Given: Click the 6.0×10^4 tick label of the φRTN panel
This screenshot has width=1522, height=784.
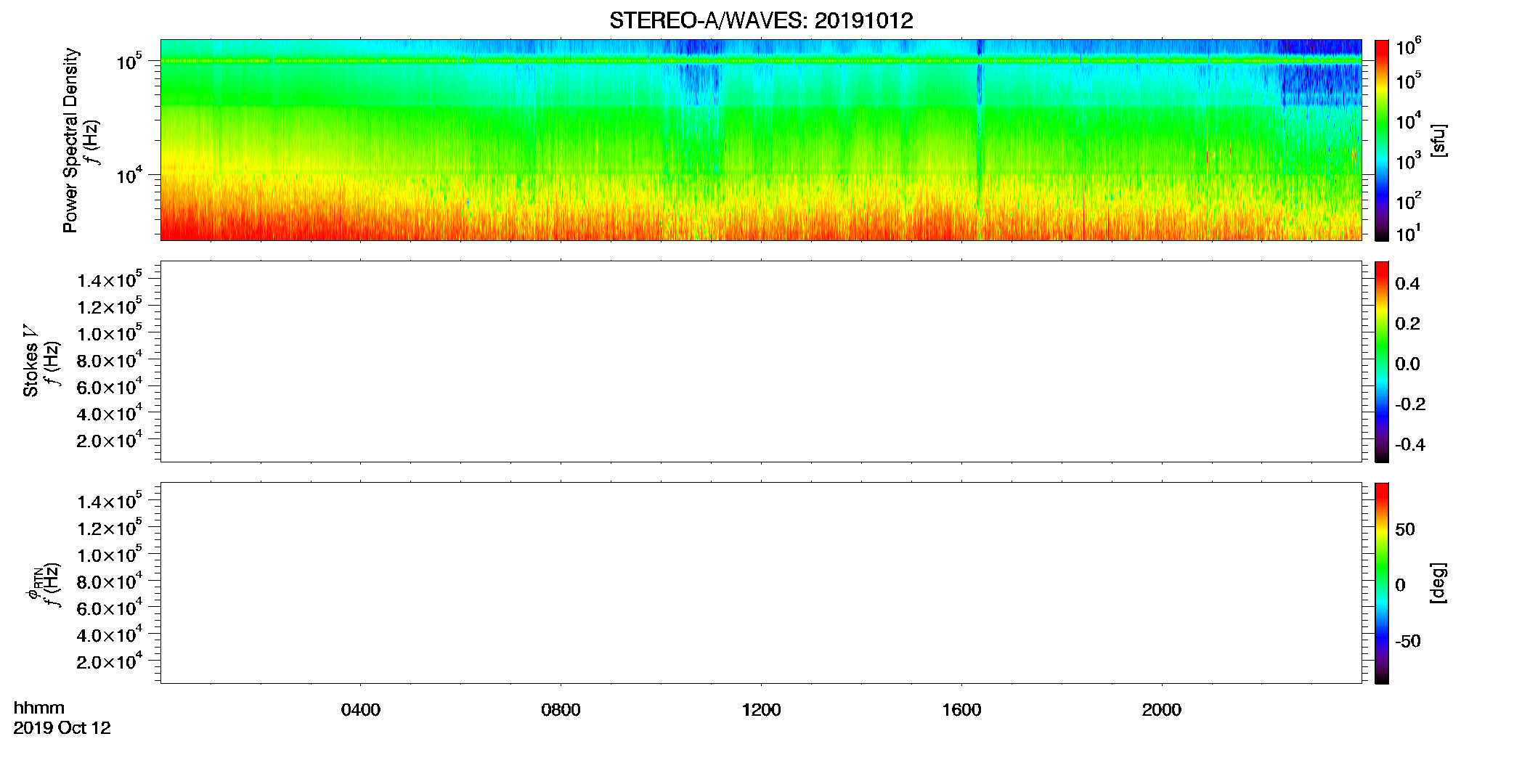Looking at the screenshot, I should coord(110,608).
